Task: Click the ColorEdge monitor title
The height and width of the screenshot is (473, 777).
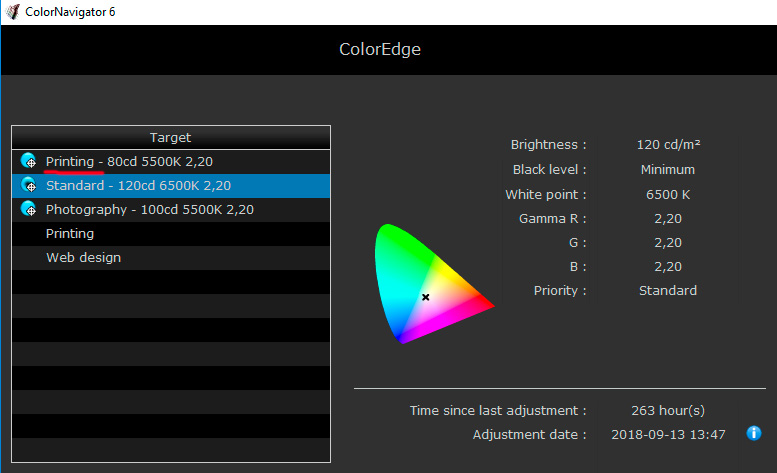Action: coord(380,49)
